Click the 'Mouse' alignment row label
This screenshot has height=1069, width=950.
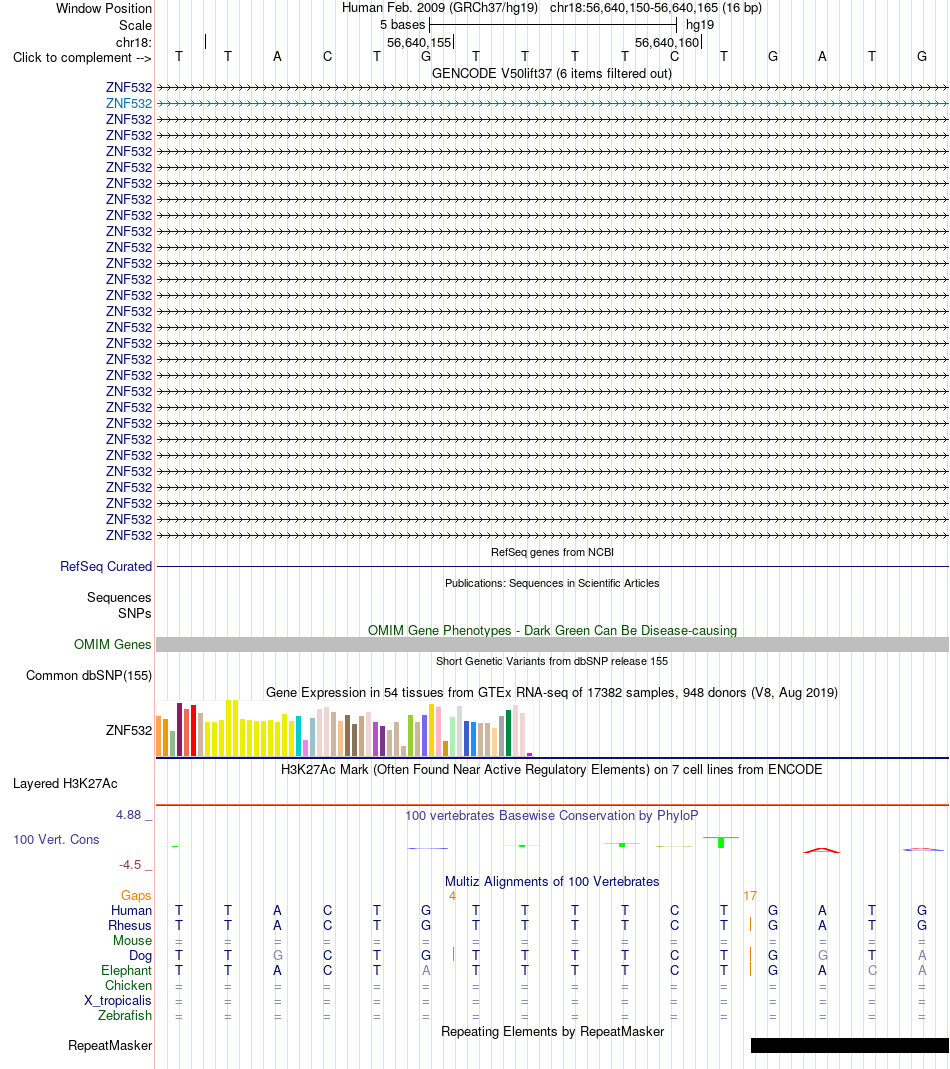(x=132, y=940)
